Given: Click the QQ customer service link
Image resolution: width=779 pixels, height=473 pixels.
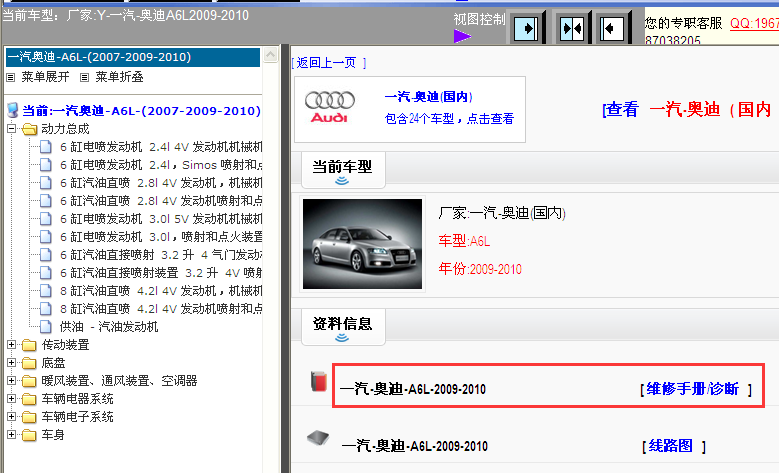Looking at the screenshot, I should point(754,23).
